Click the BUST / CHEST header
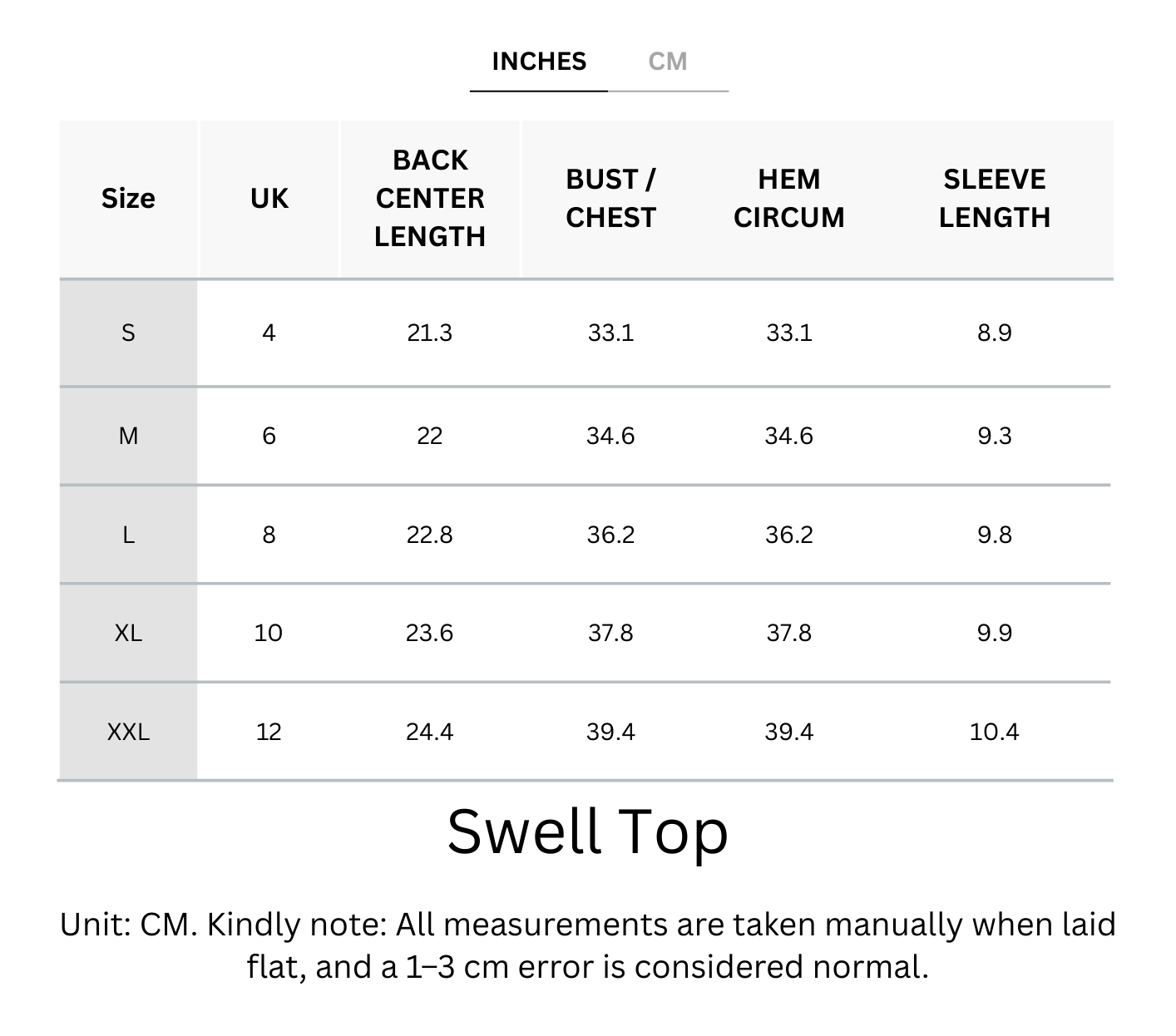1176x1036 pixels. (610, 199)
